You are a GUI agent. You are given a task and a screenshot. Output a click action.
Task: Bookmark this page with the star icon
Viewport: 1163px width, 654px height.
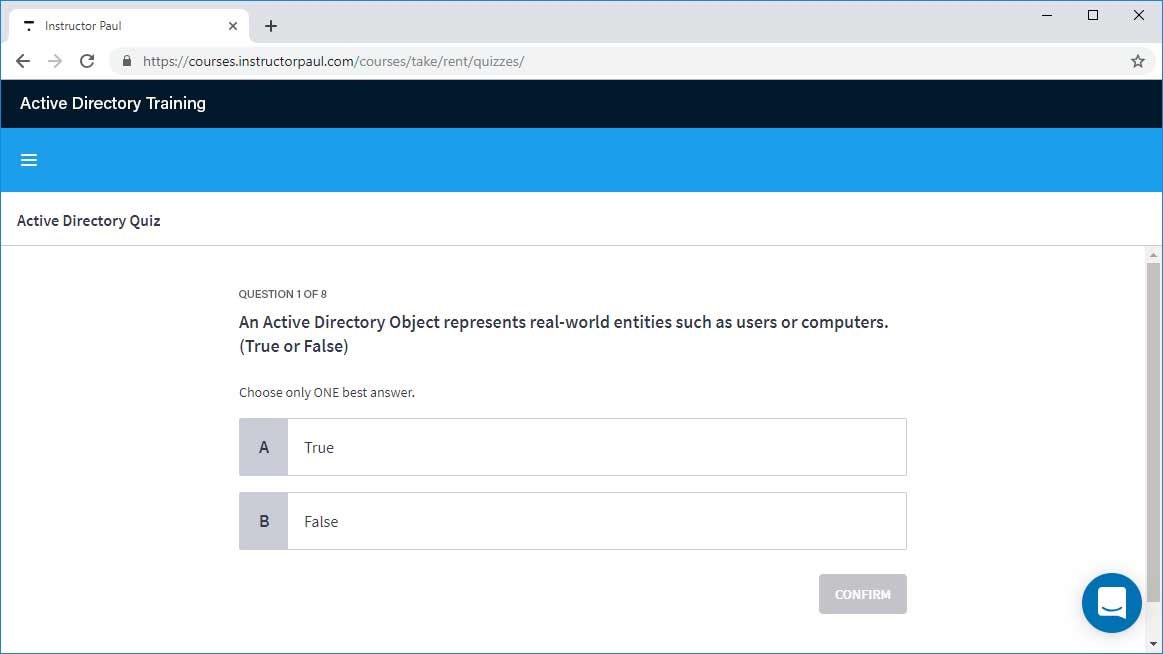click(x=1137, y=61)
